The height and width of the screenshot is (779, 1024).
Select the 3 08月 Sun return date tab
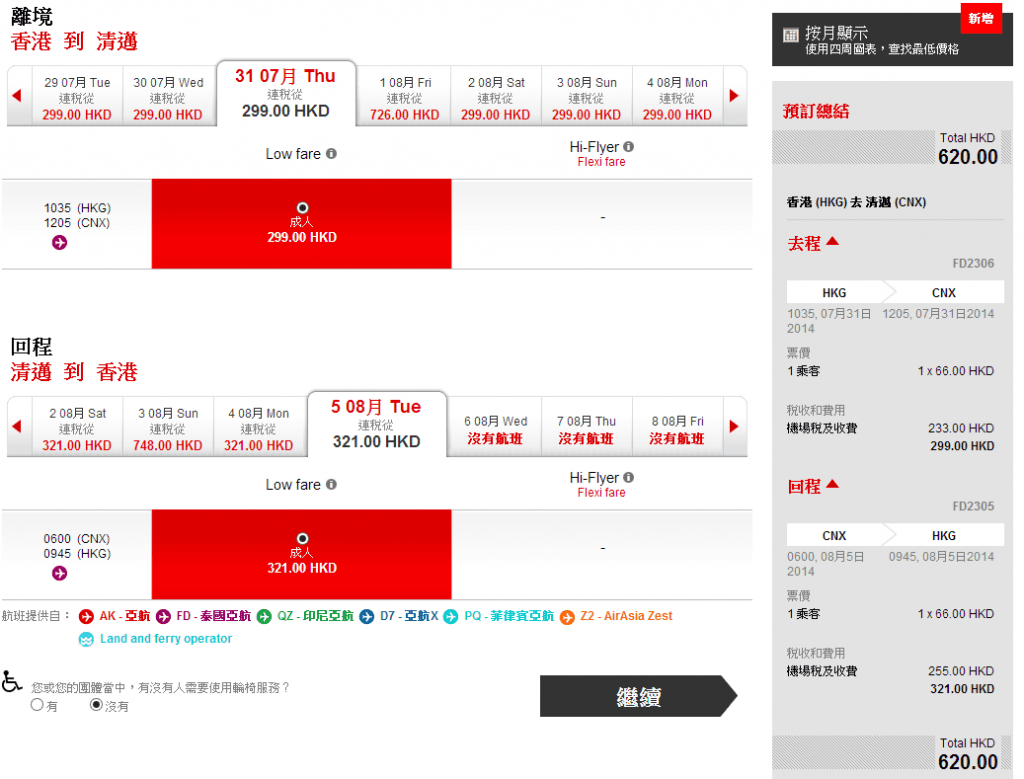pyautogui.click(x=167, y=429)
